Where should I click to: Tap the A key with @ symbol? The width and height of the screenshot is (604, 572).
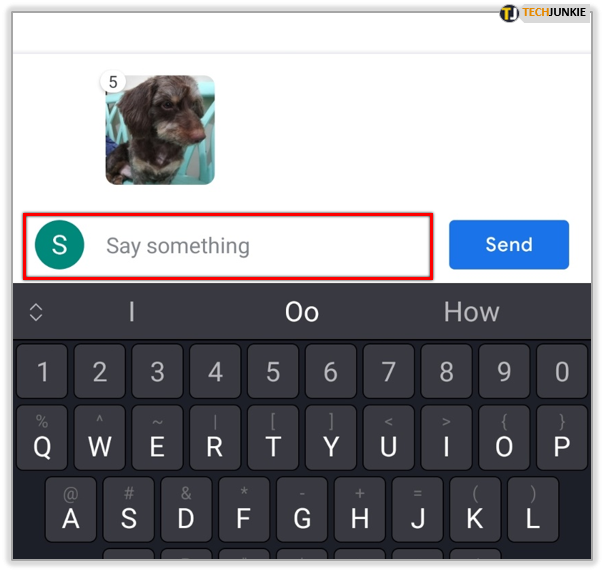pos(71,509)
